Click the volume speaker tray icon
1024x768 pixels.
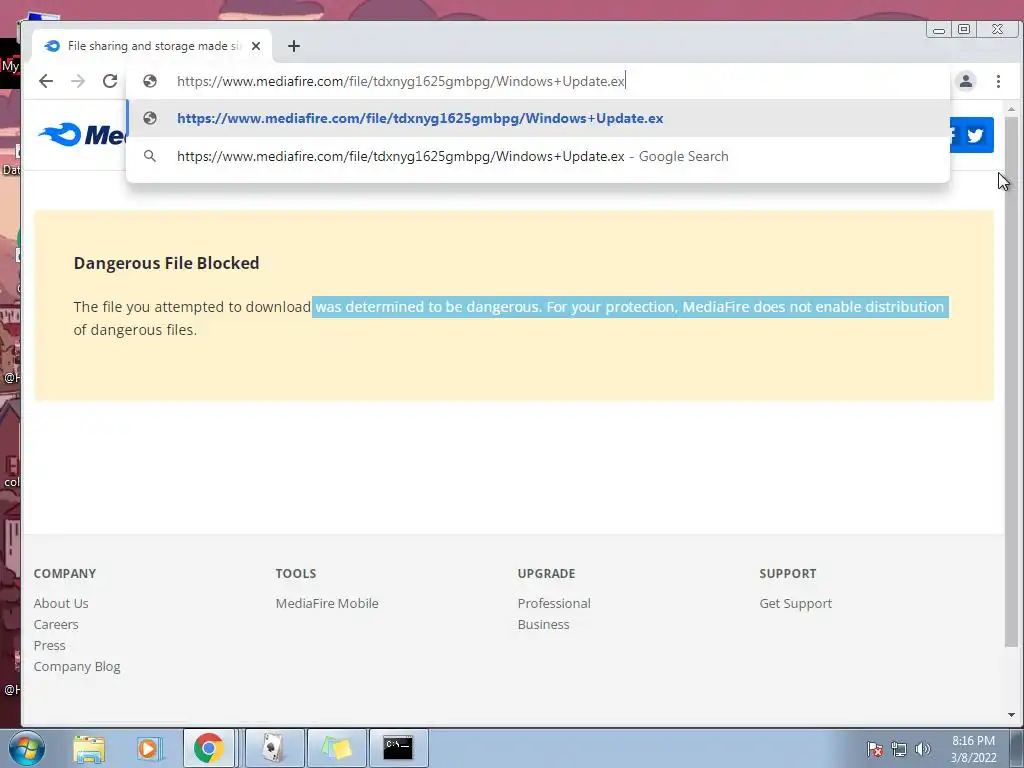coord(923,749)
